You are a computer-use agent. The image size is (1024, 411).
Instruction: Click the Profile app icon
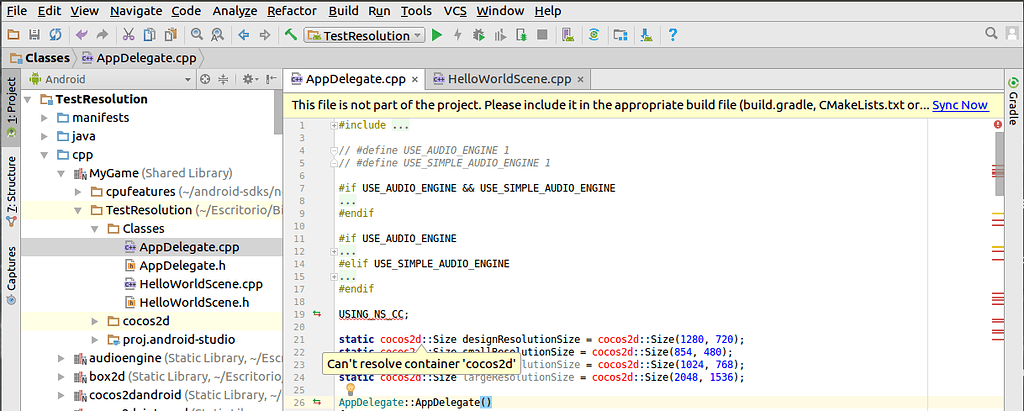tap(500, 35)
